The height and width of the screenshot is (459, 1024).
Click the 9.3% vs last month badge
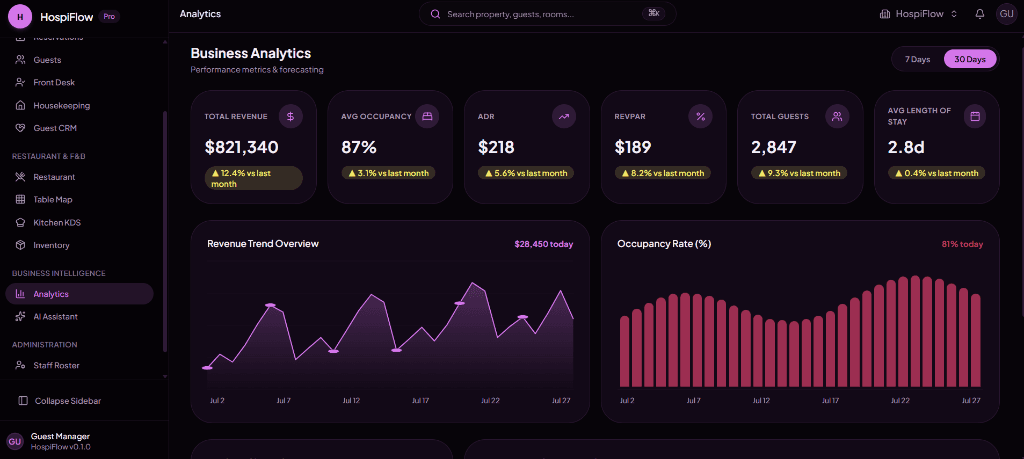(799, 173)
